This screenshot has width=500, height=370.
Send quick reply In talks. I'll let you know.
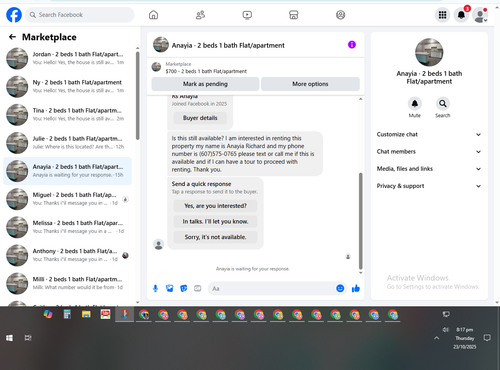click(x=215, y=221)
